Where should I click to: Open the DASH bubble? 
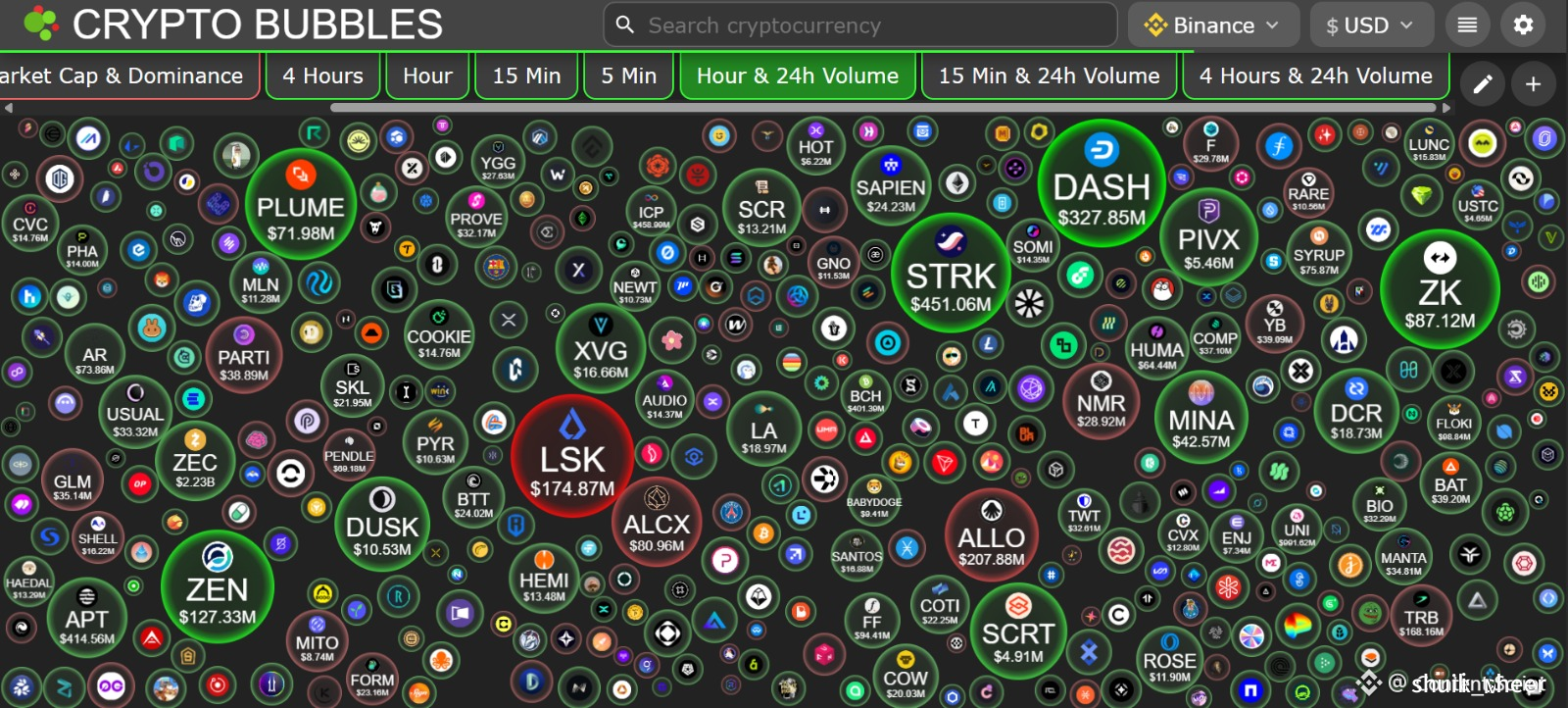[x=1102, y=184]
